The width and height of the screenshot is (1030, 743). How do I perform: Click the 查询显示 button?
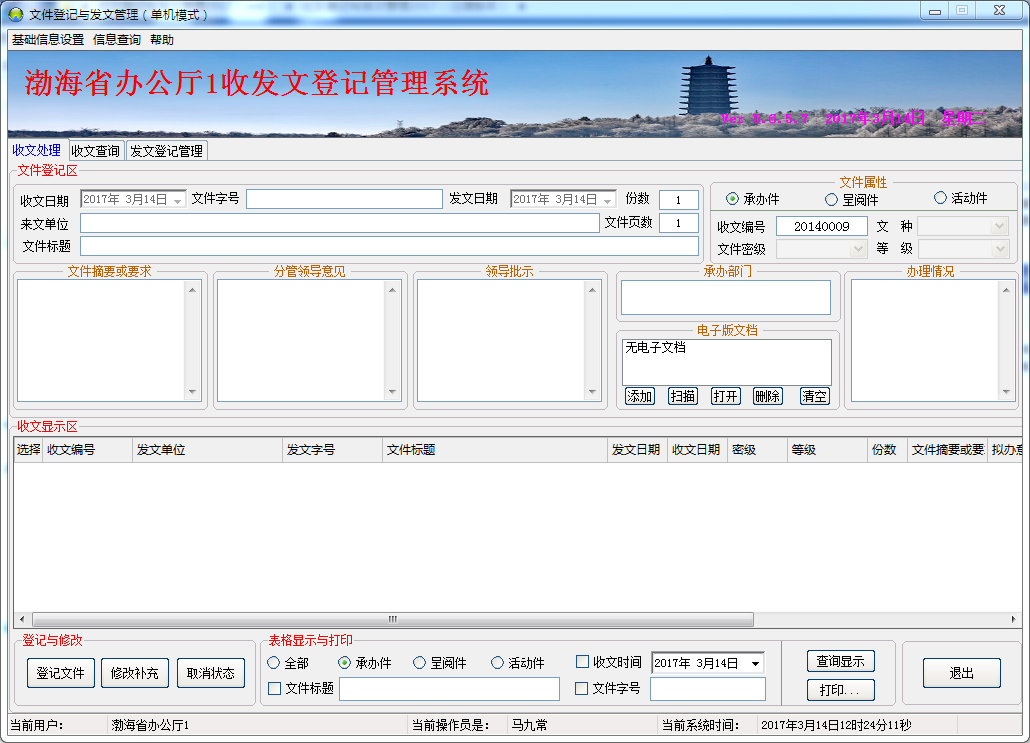[x=841, y=662]
